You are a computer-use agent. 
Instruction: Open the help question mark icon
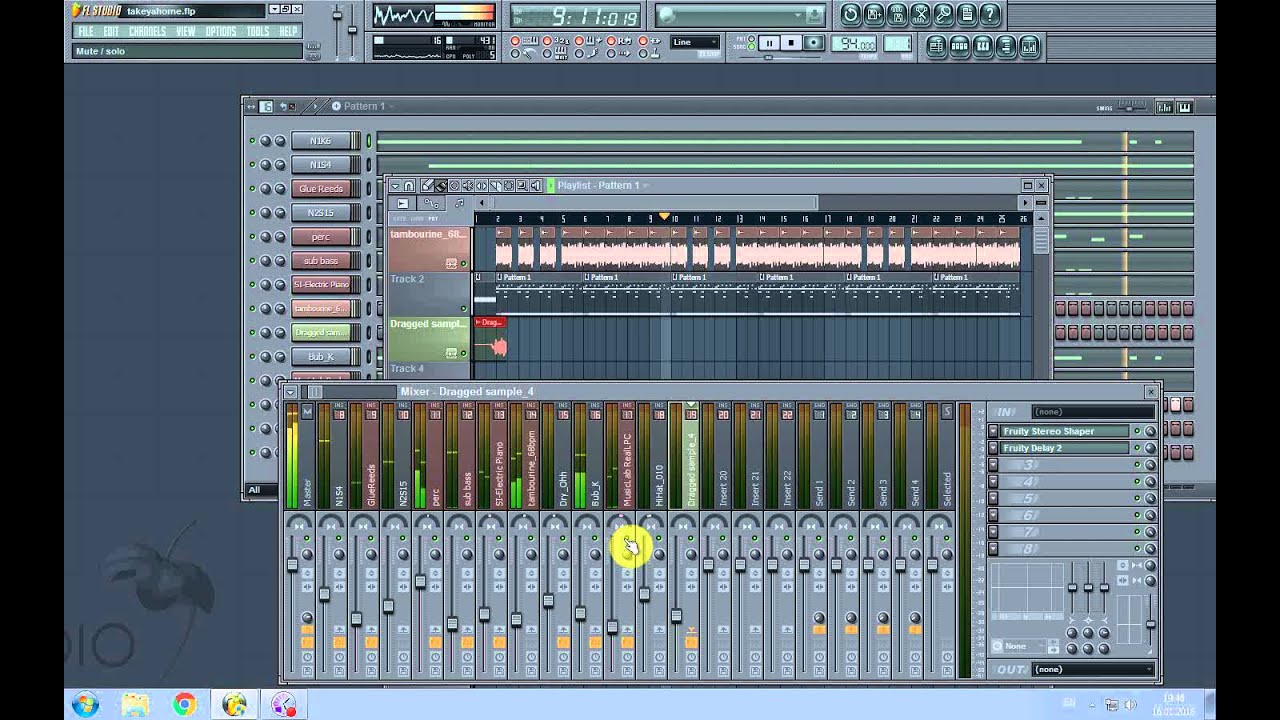coord(989,14)
